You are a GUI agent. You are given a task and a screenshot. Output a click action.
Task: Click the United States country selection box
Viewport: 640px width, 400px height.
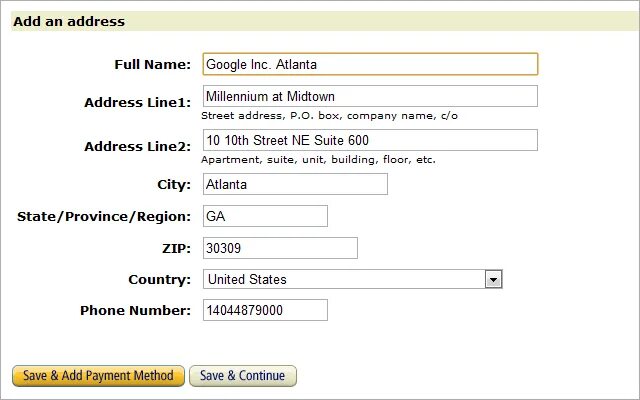pyautogui.click(x=353, y=280)
